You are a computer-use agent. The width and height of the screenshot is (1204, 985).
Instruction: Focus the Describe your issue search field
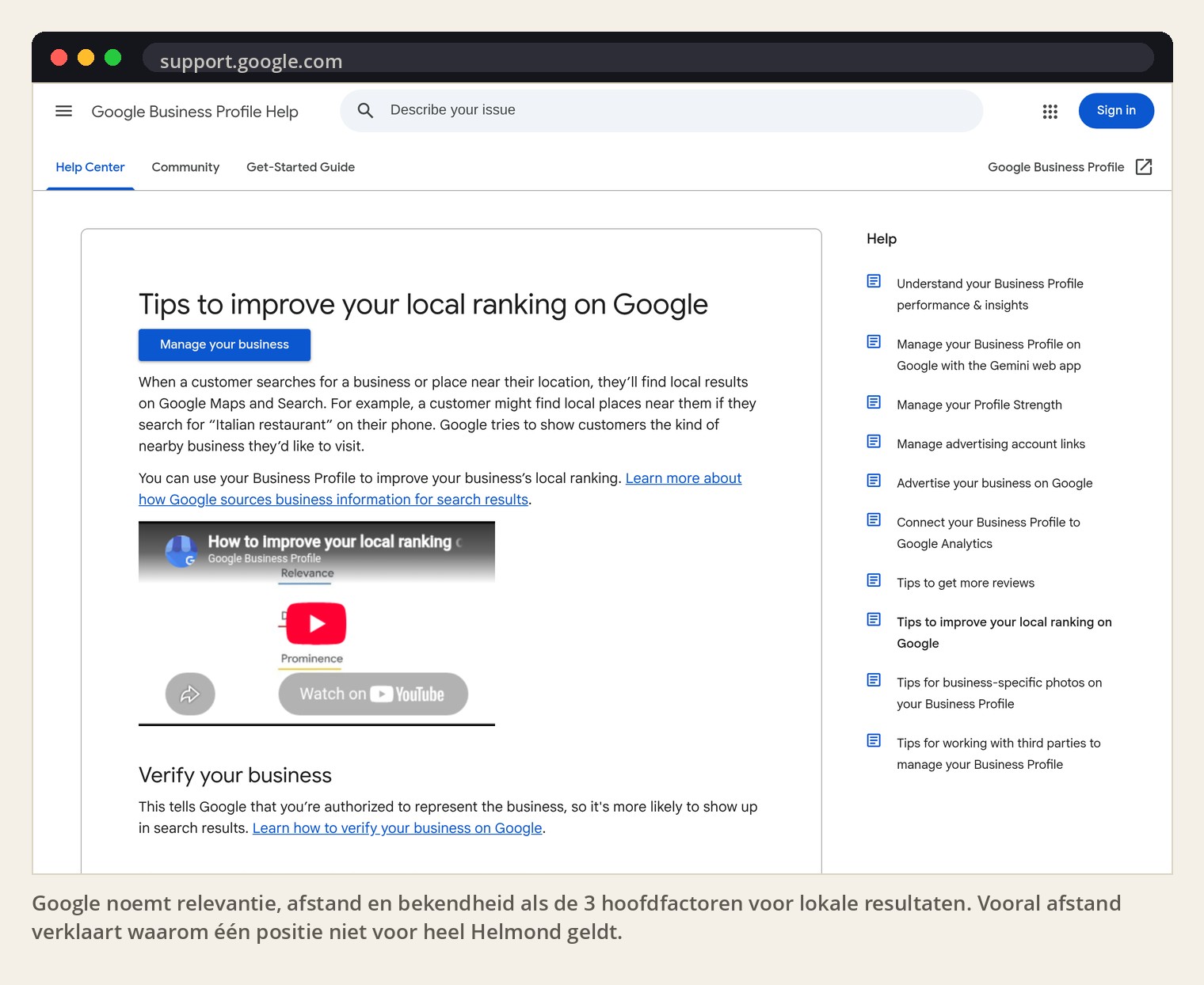click(661, 110)
